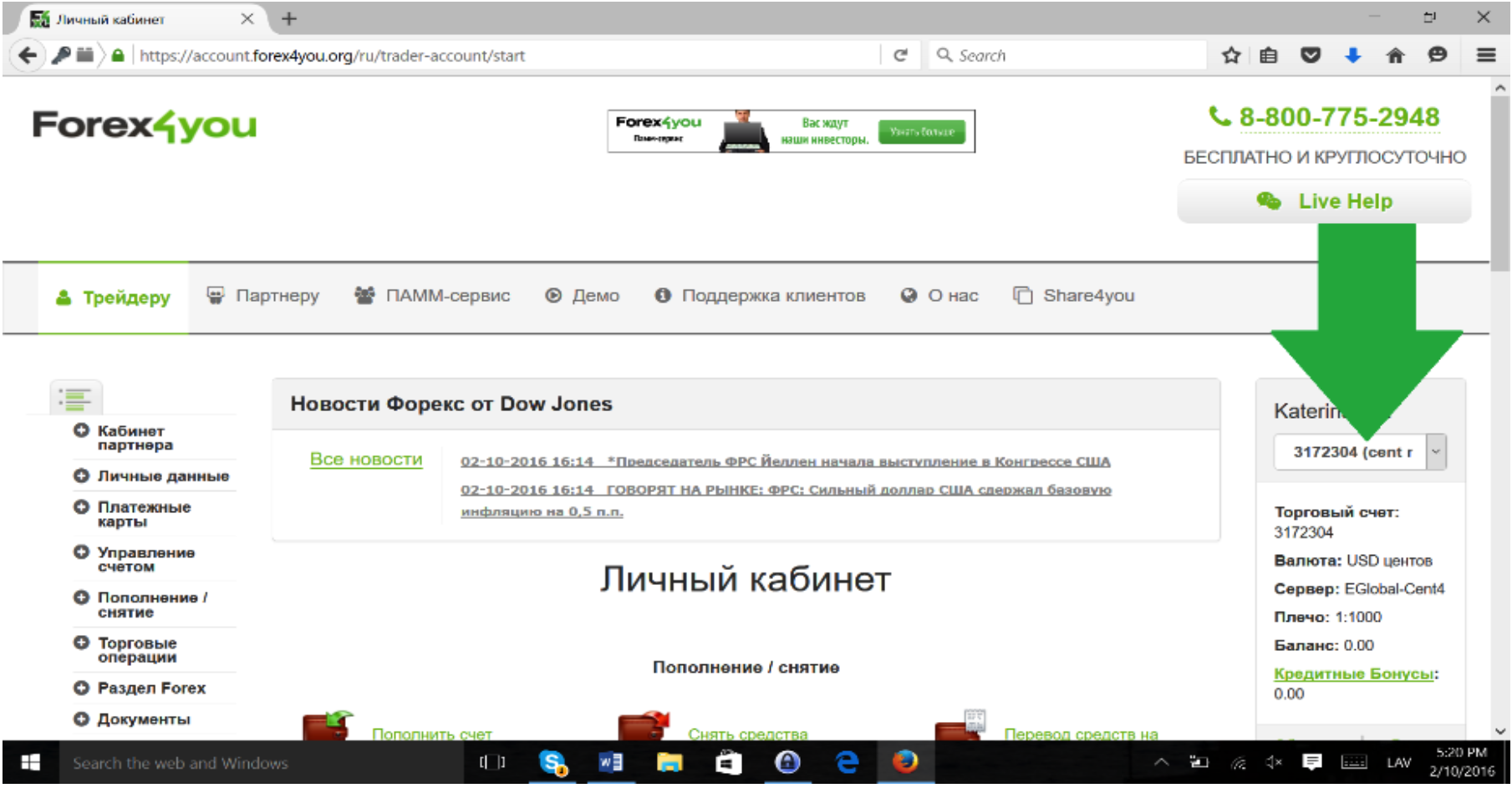
Task: Launch Microsoft Word from the taskbar
Action: pyautogui.click(x=610, y=762)
